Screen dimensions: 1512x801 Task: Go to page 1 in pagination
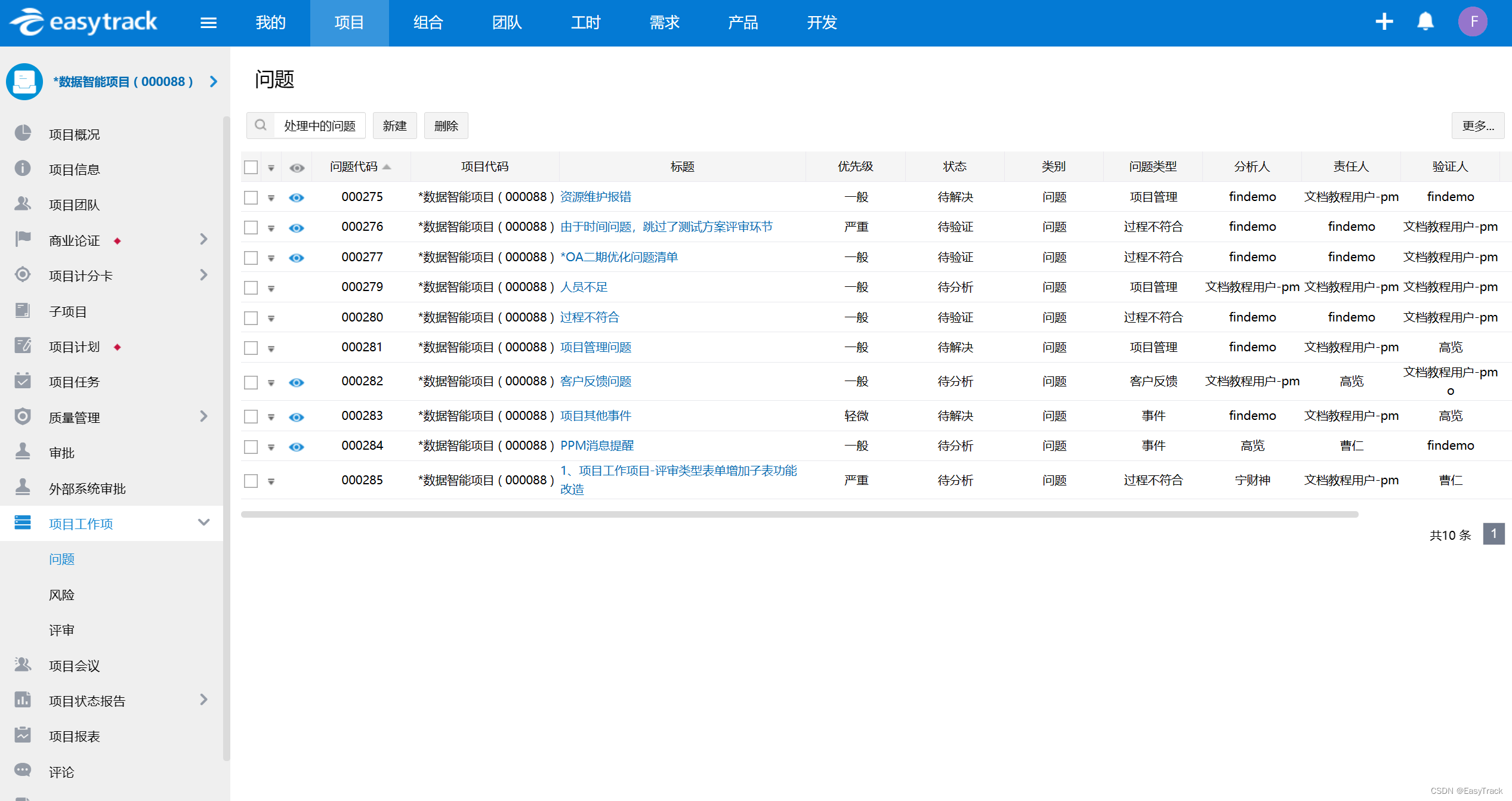coord(1494,534)
